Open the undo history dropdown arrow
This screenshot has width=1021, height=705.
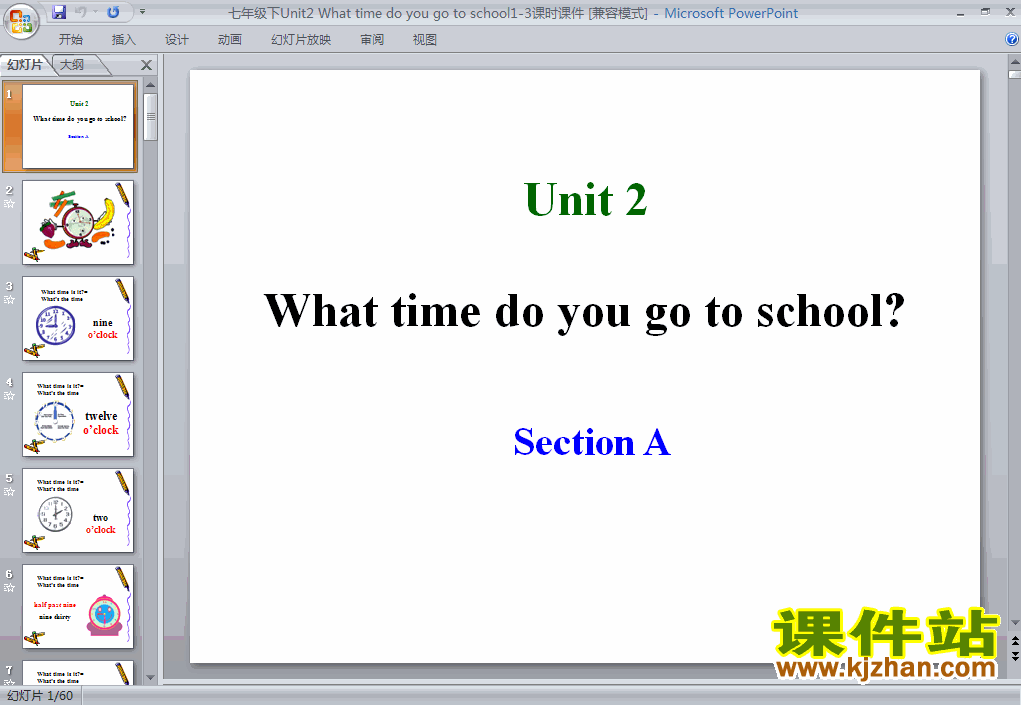click(x=95, y=12)
